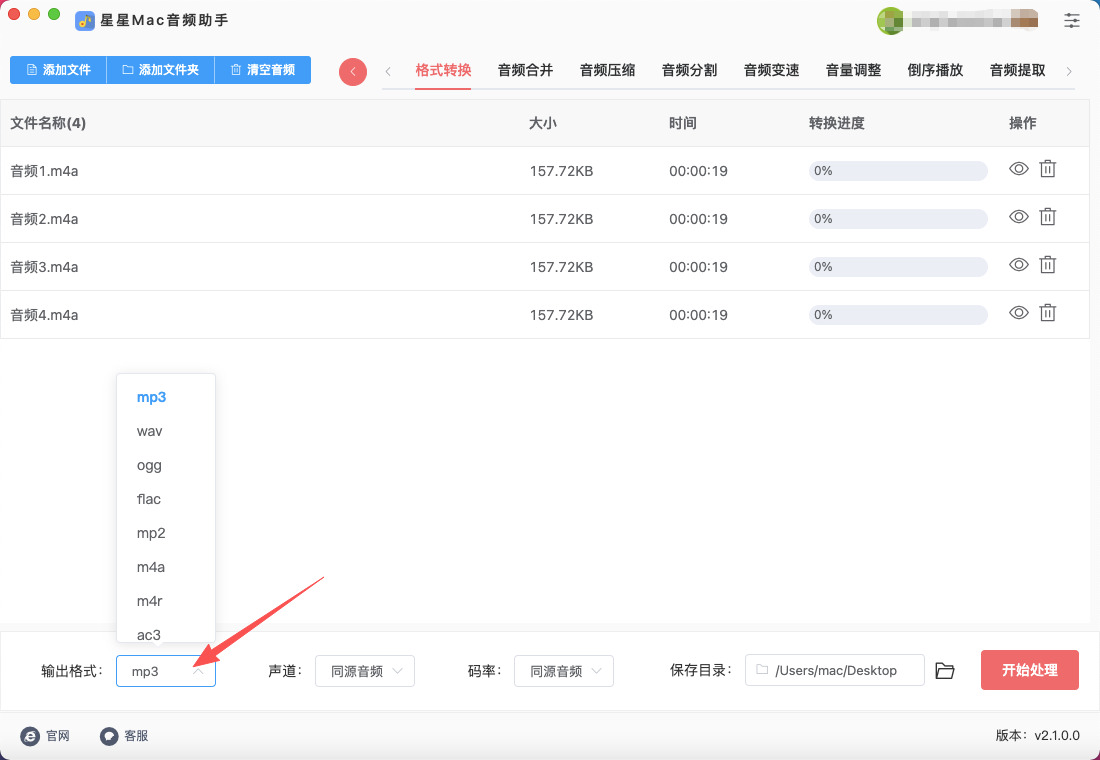Click the trash icon for 音频1.m4a
Viewport: 1100px width, 760px height.
point(1047,169)
